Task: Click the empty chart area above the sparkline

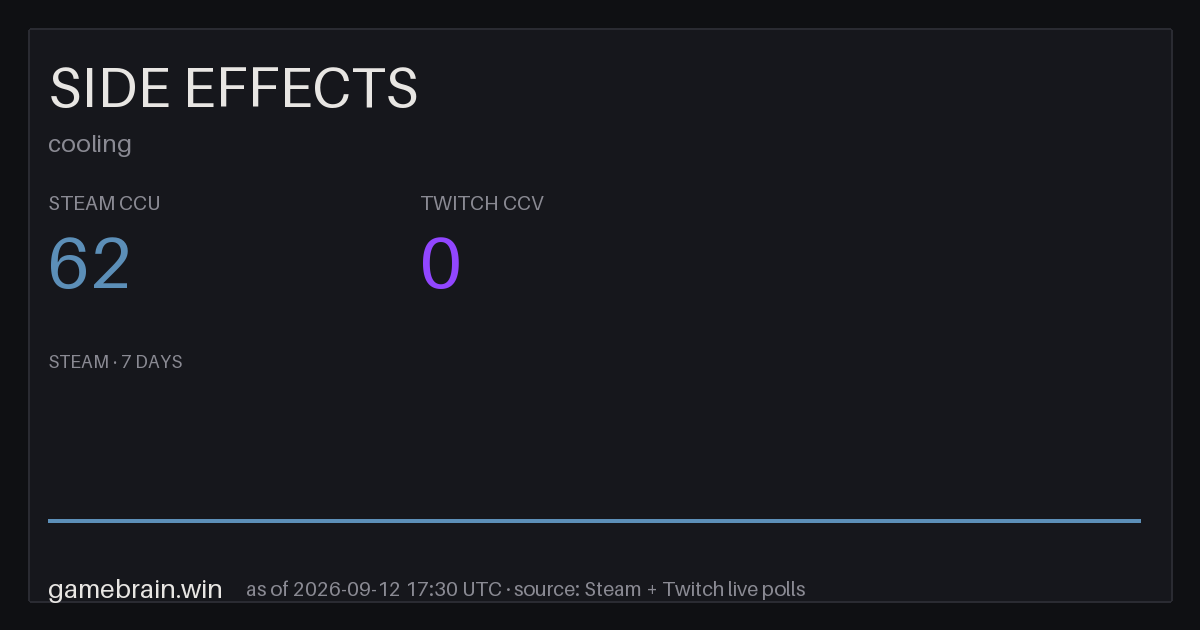Action: [594, 445]
